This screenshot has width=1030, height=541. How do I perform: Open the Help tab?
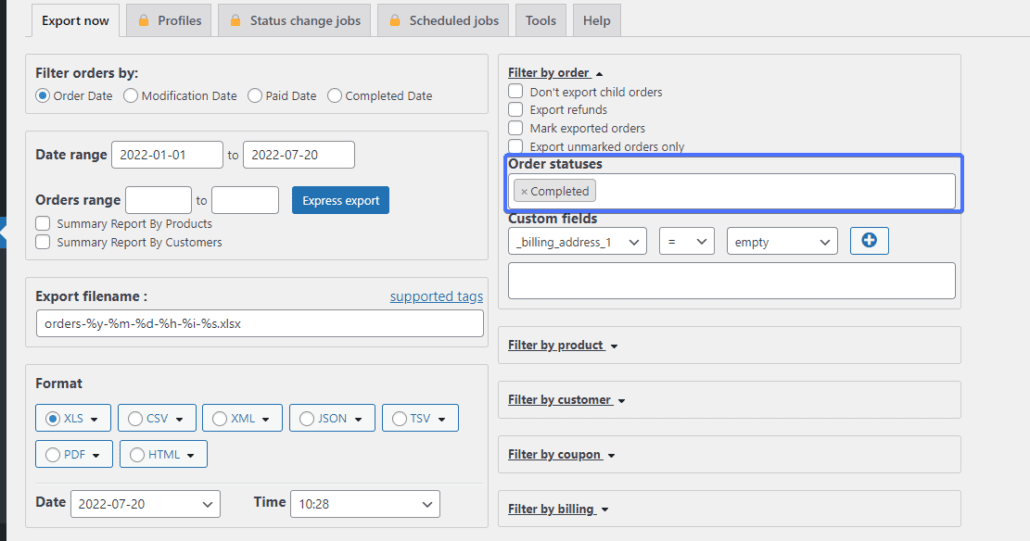[x=596, y=20]
